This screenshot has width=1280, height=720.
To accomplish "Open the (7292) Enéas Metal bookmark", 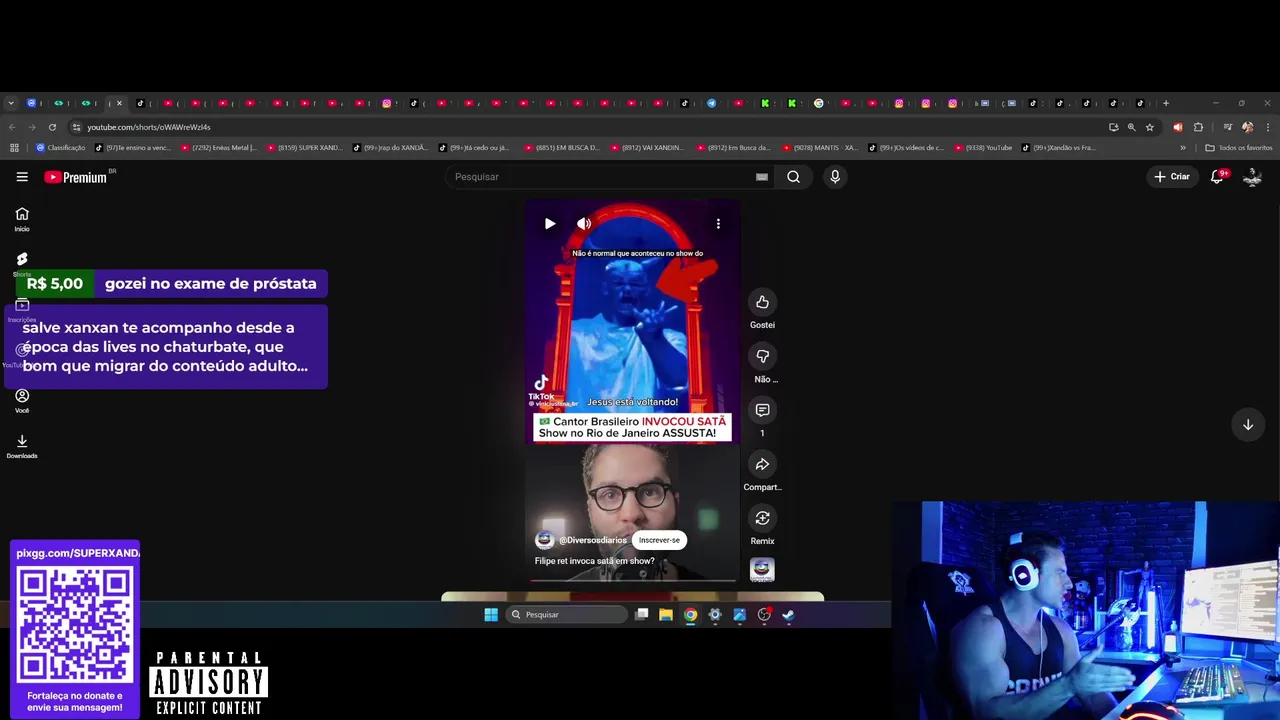I will click(x=219, y=148).
